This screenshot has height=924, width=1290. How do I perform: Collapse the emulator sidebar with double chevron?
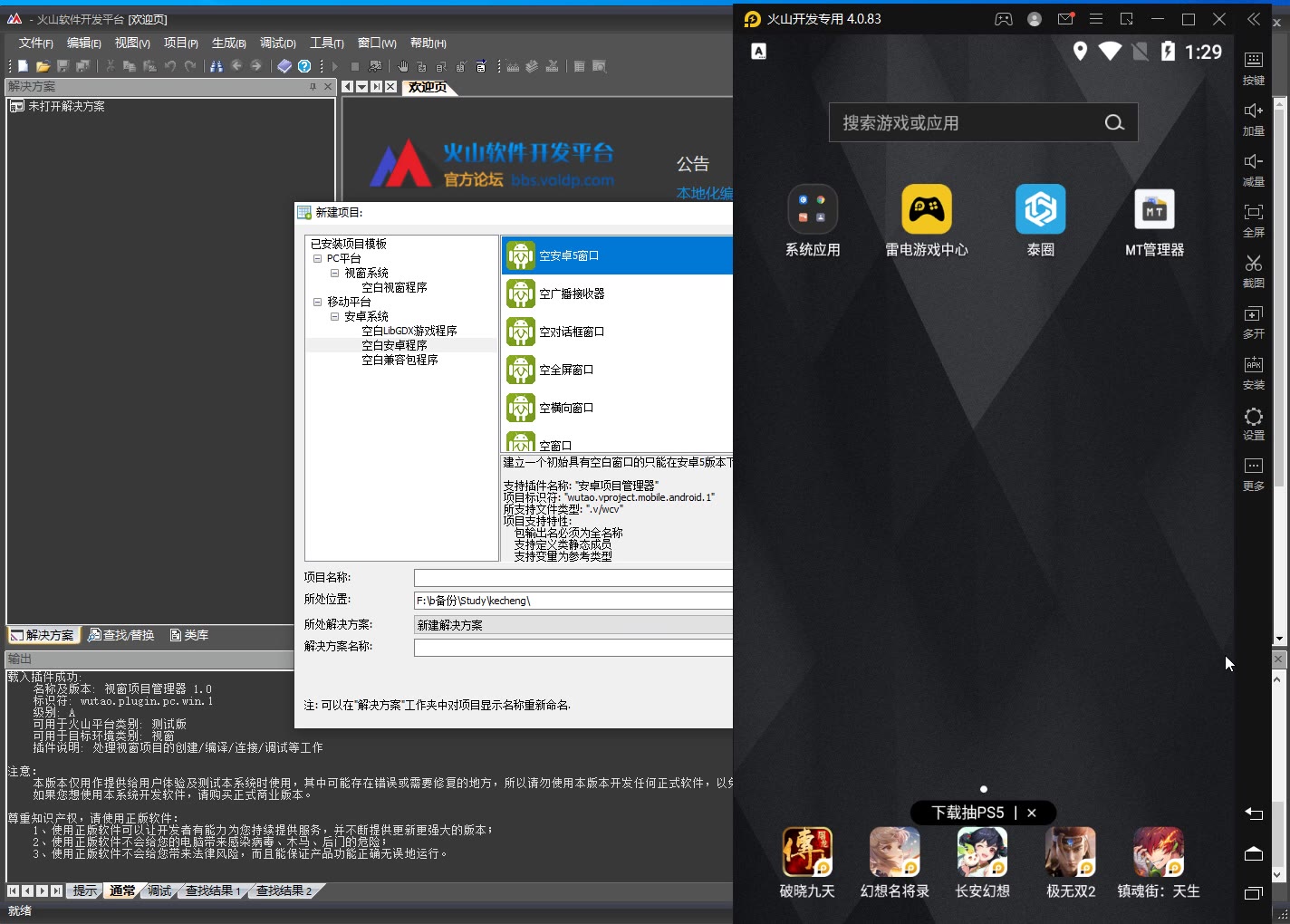click(1254, 19)
